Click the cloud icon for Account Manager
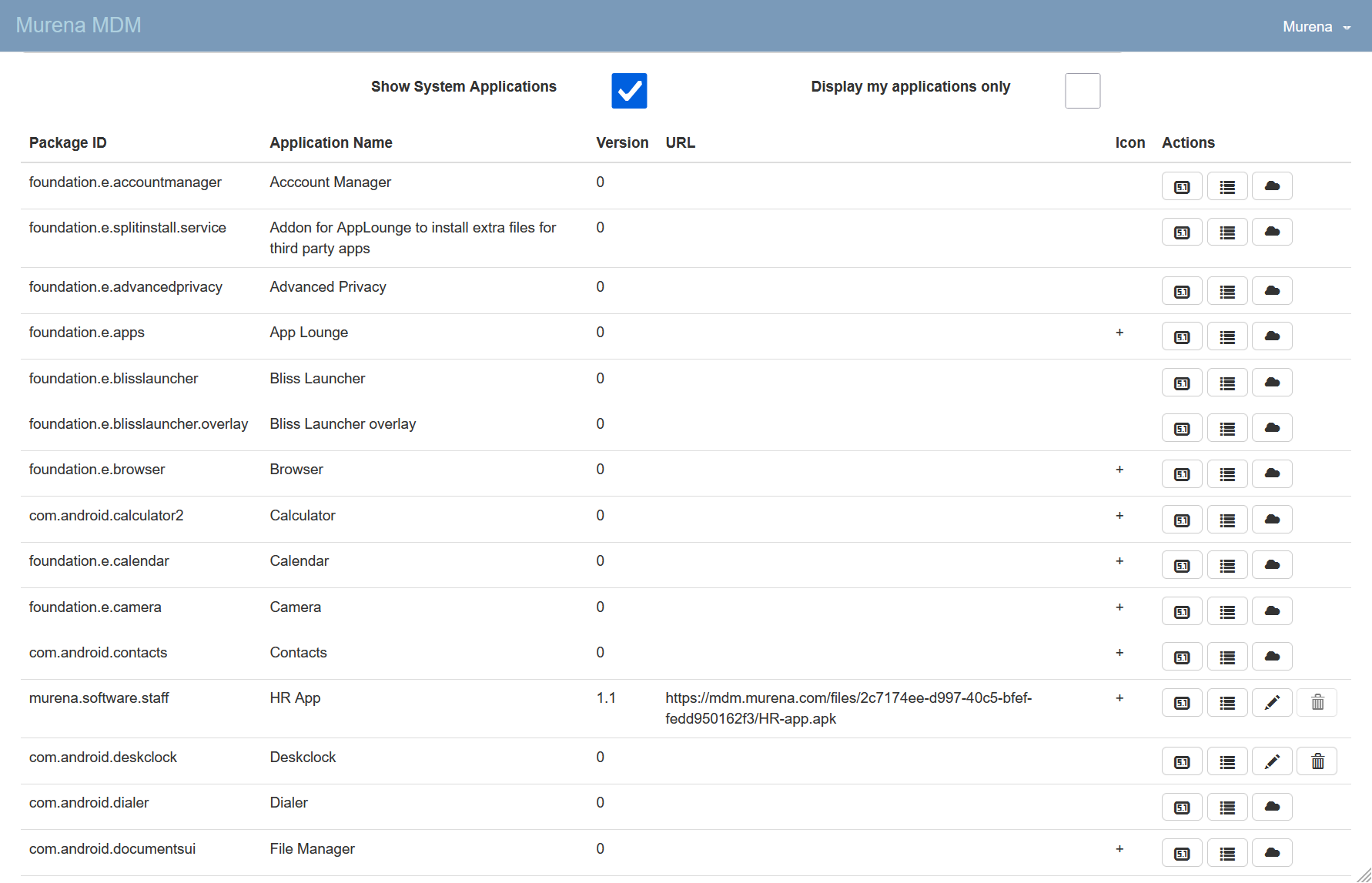 [1272, 186]
